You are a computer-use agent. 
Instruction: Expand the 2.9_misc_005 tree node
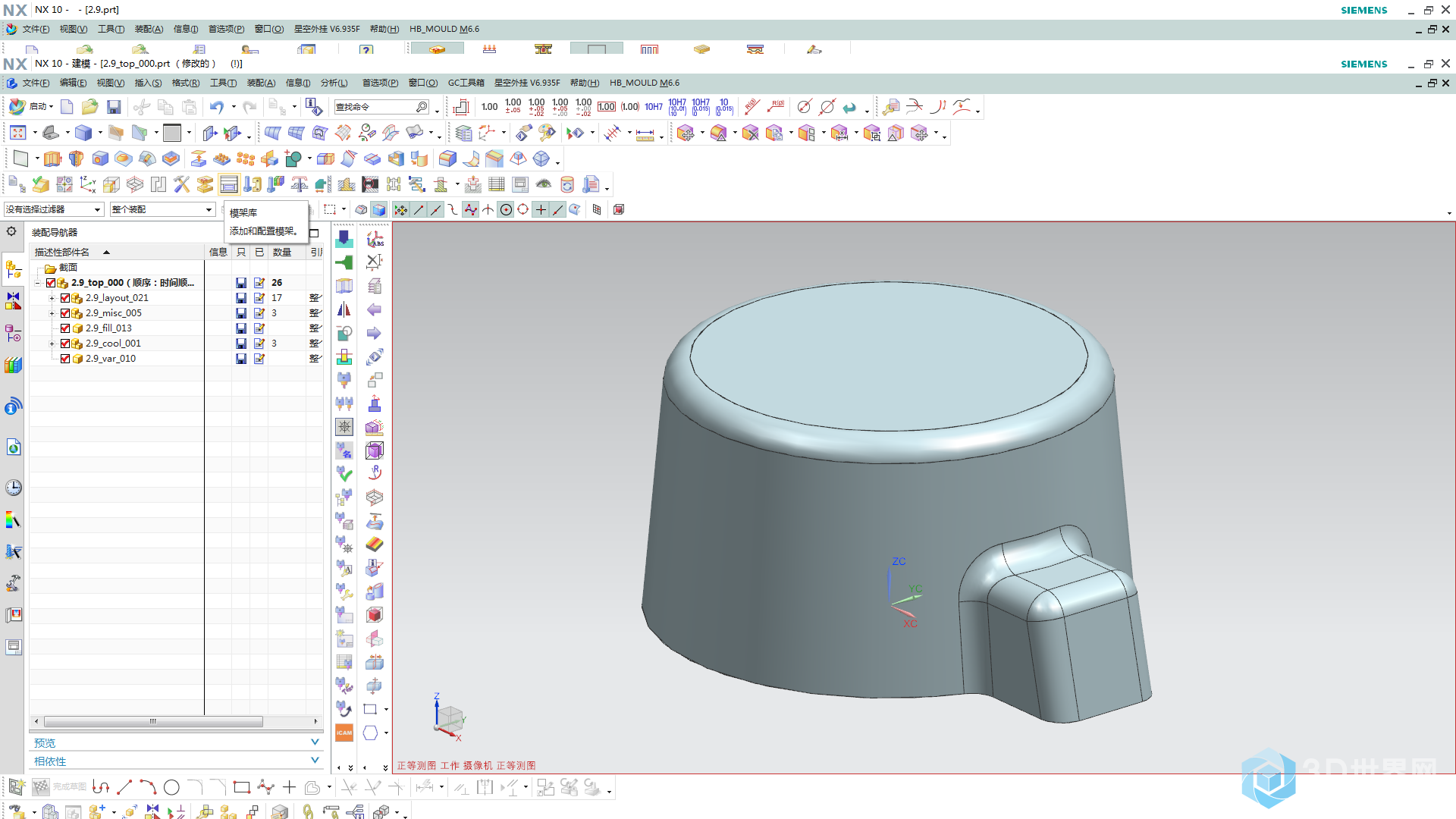point(52,313)
